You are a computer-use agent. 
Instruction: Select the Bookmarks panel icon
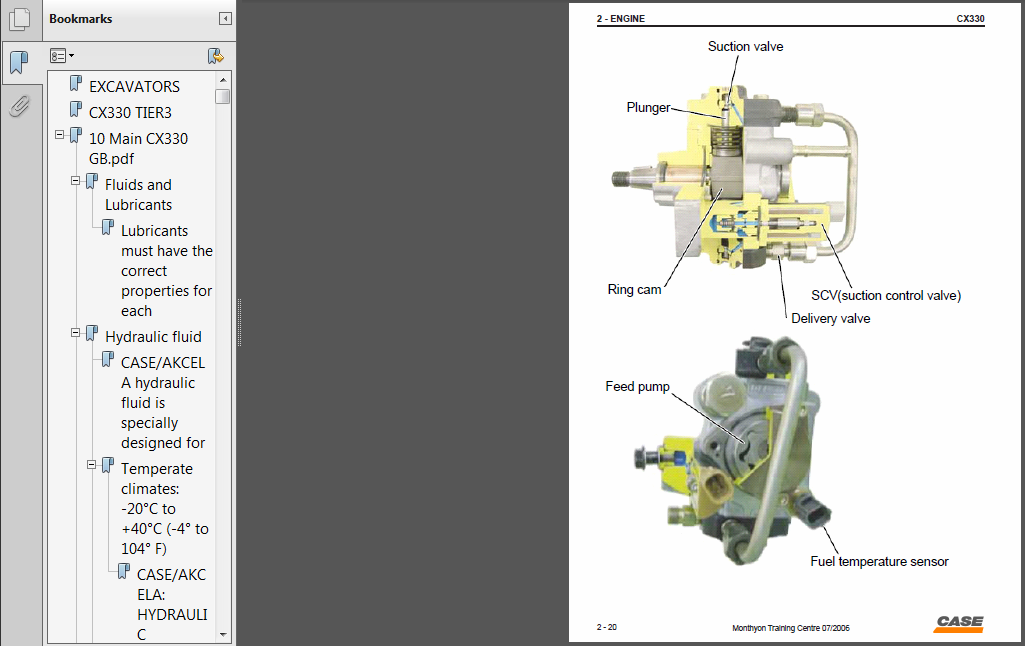(20, 63)
